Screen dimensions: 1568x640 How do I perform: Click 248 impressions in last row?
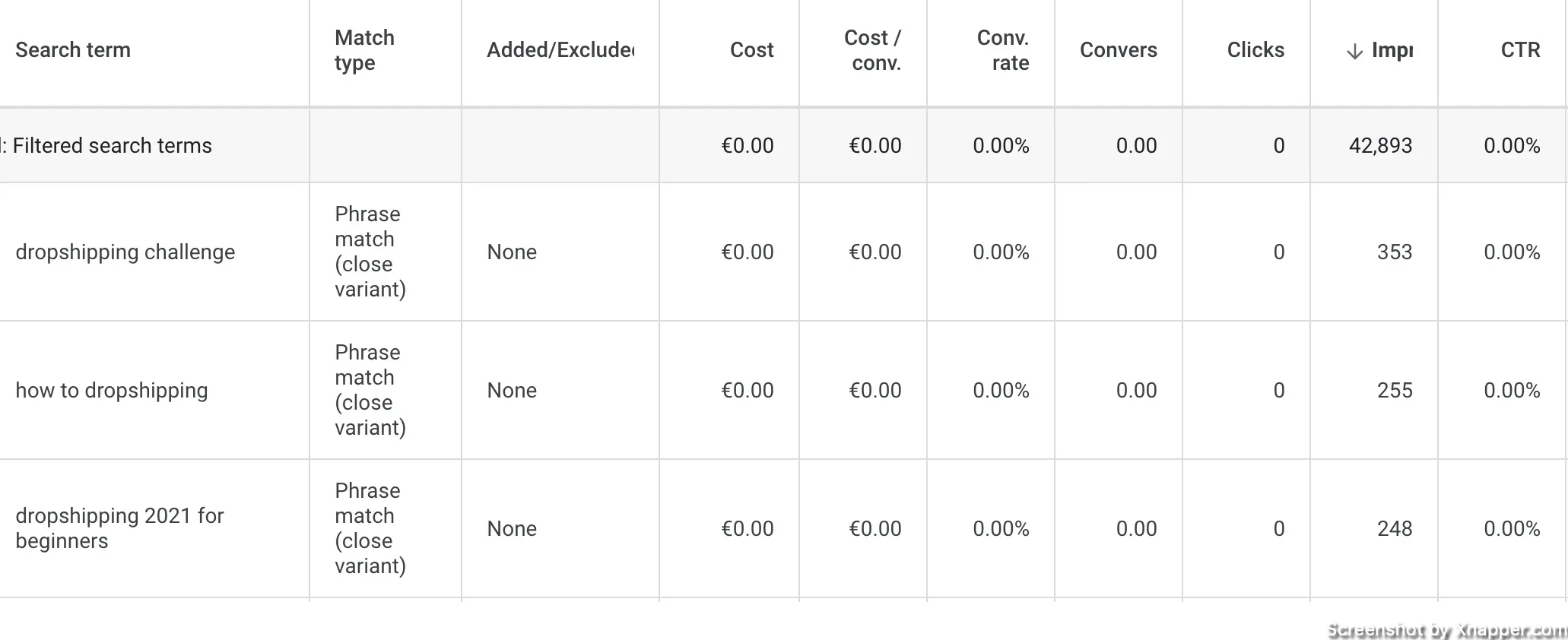pyautogui.click(x=1395, y=529)
